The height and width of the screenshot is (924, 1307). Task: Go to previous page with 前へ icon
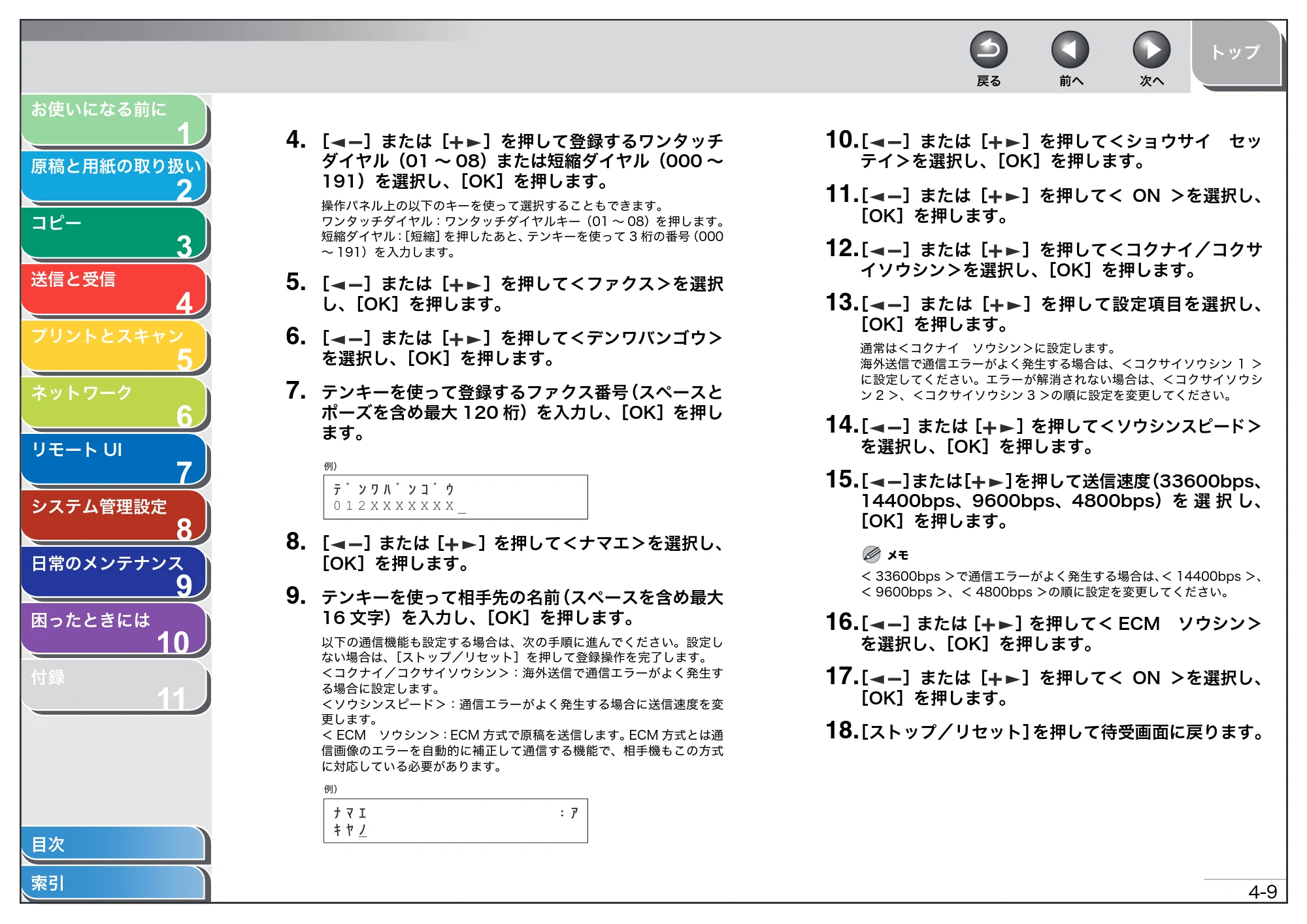point(1070,50)
